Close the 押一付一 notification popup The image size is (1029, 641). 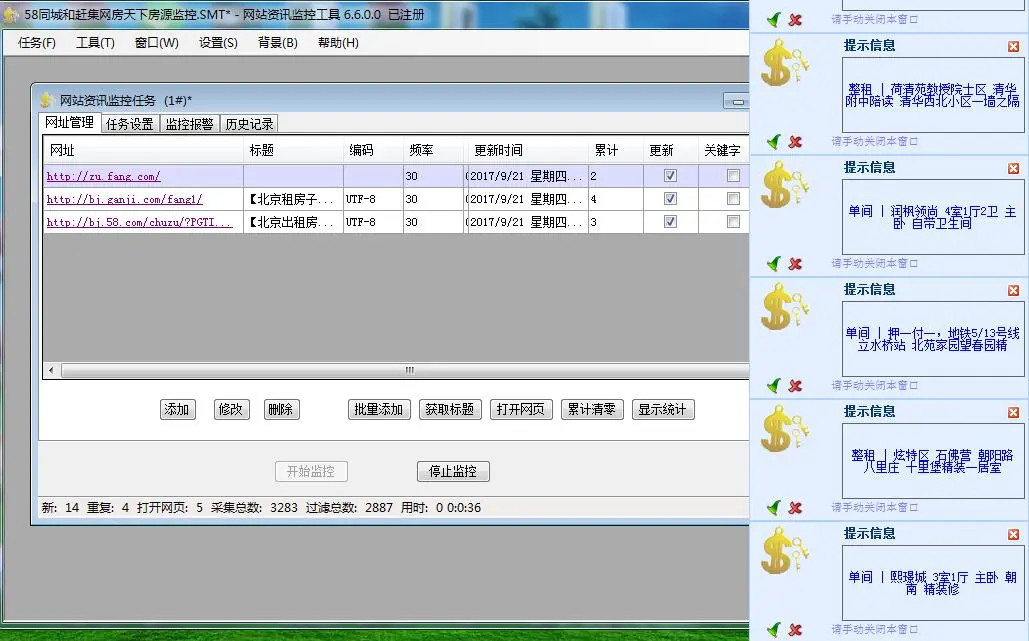(1014, 291)
